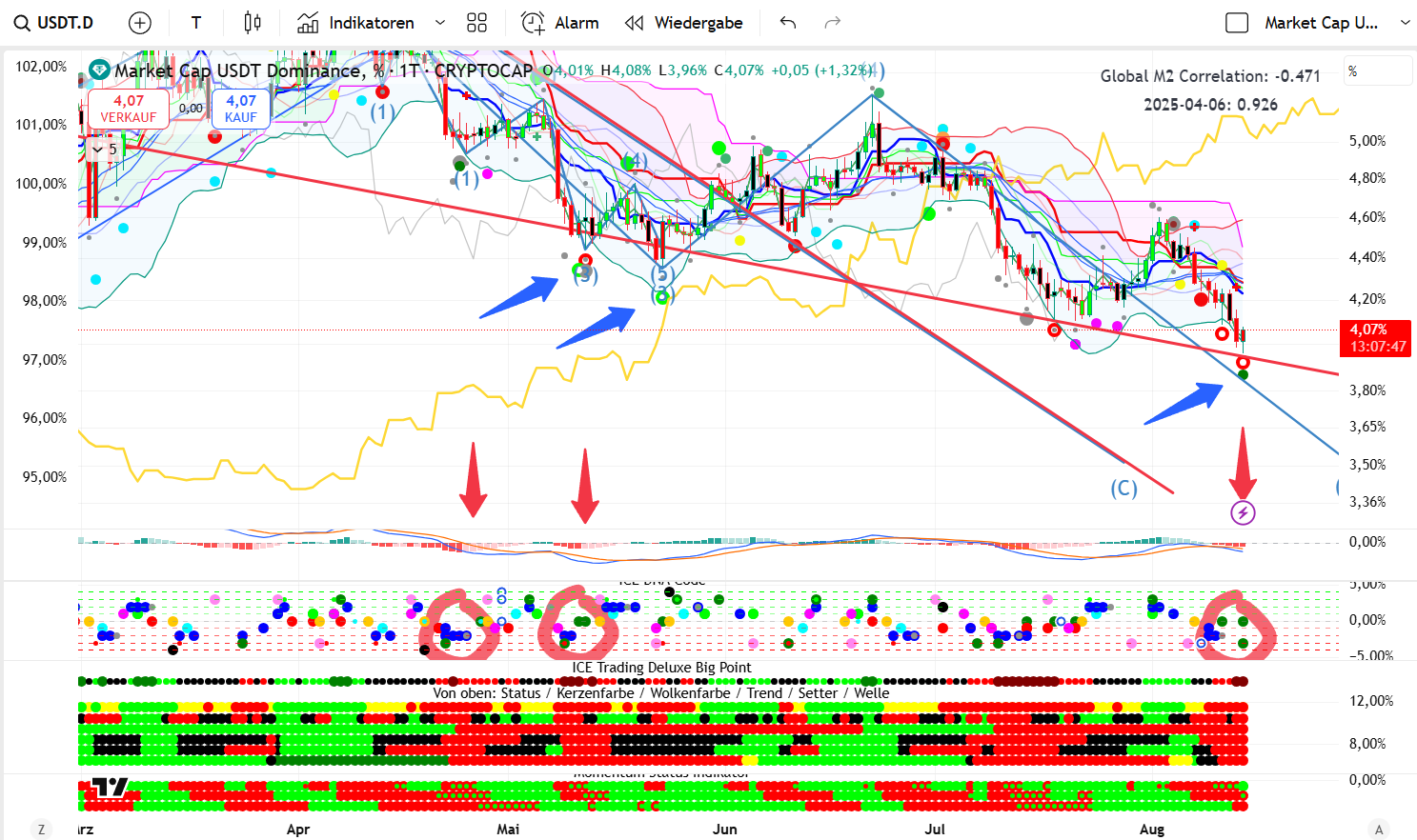
Task: Click the add symbol plus icon
Action: click(140, 23)
